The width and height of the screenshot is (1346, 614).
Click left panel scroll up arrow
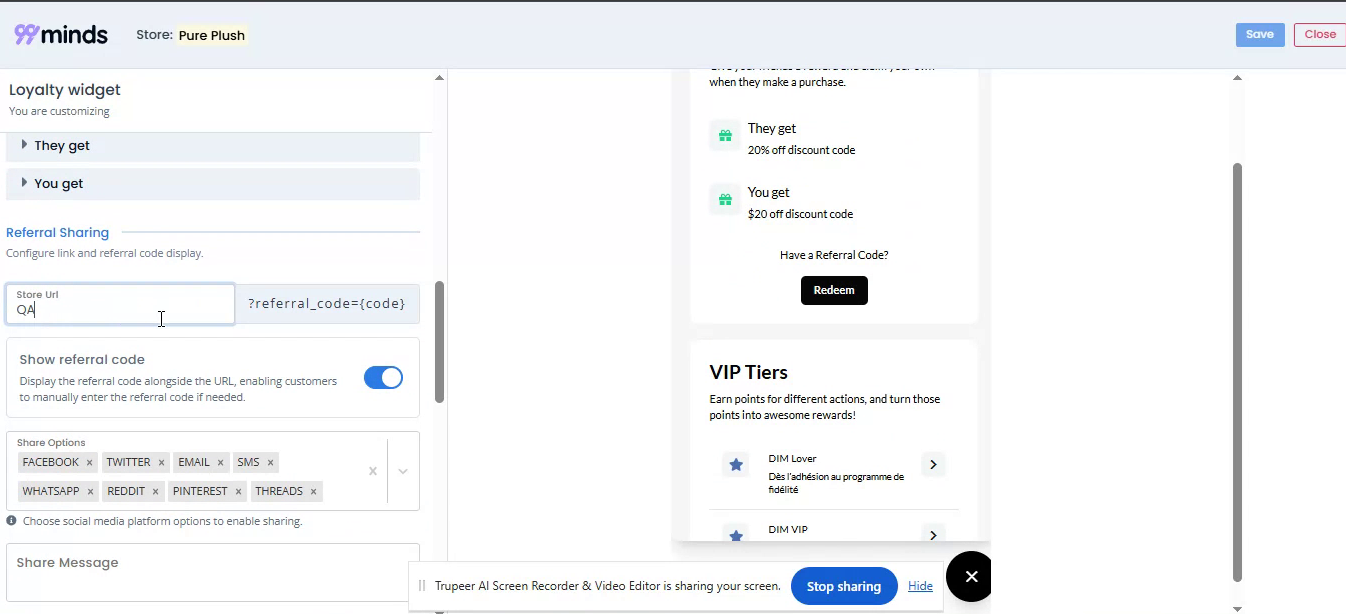click(x=439, y=78)
